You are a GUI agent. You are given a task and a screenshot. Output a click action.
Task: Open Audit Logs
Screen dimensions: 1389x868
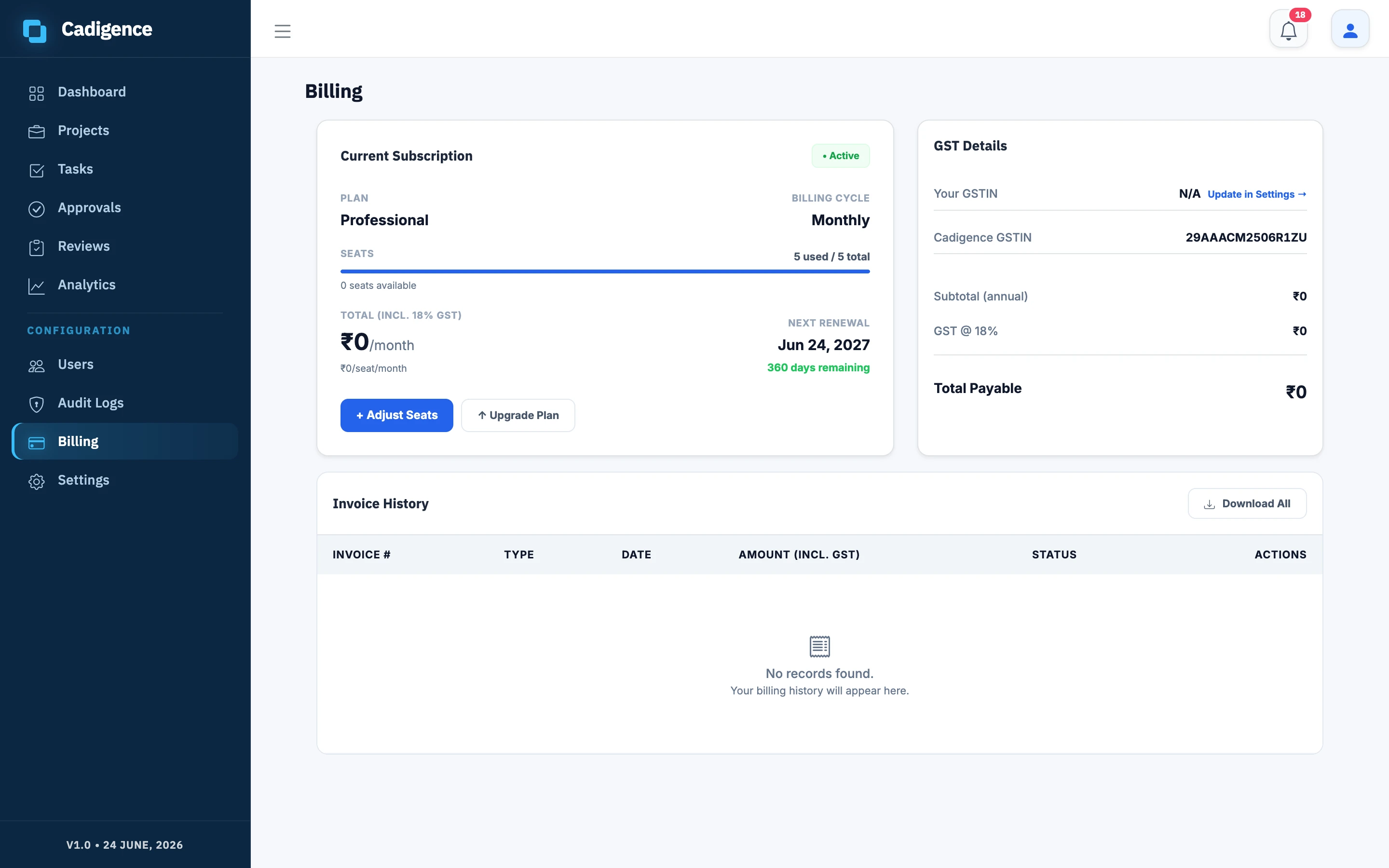(124, 403)
